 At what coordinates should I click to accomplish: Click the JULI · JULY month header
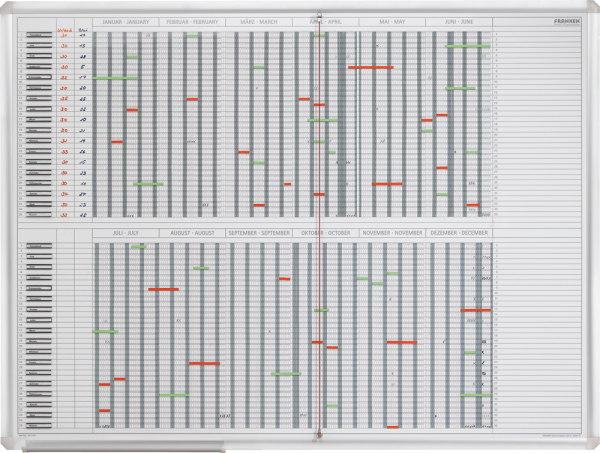(126, 233)
